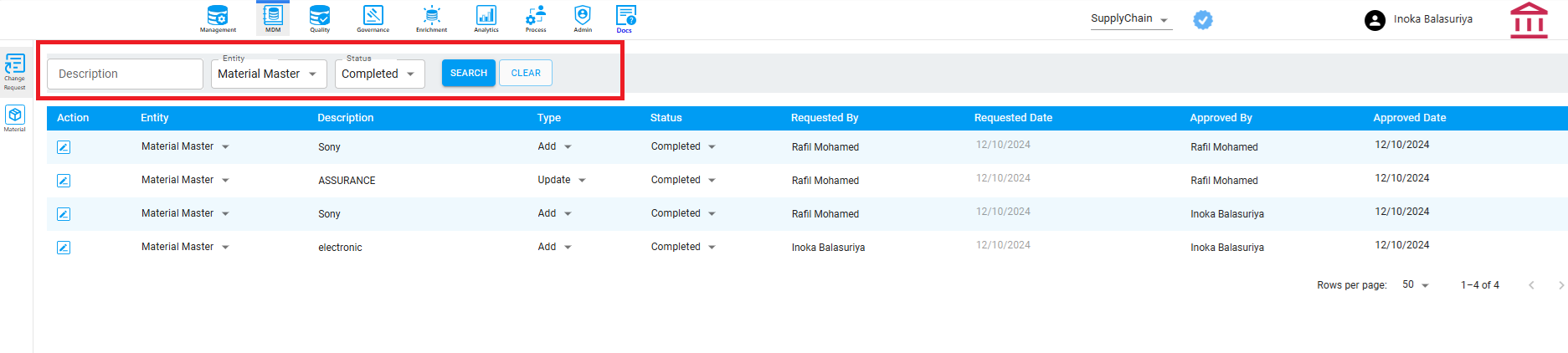1568x353 pixels.
Task: Open Material in left sidebar
Action: tap(15, 118)
